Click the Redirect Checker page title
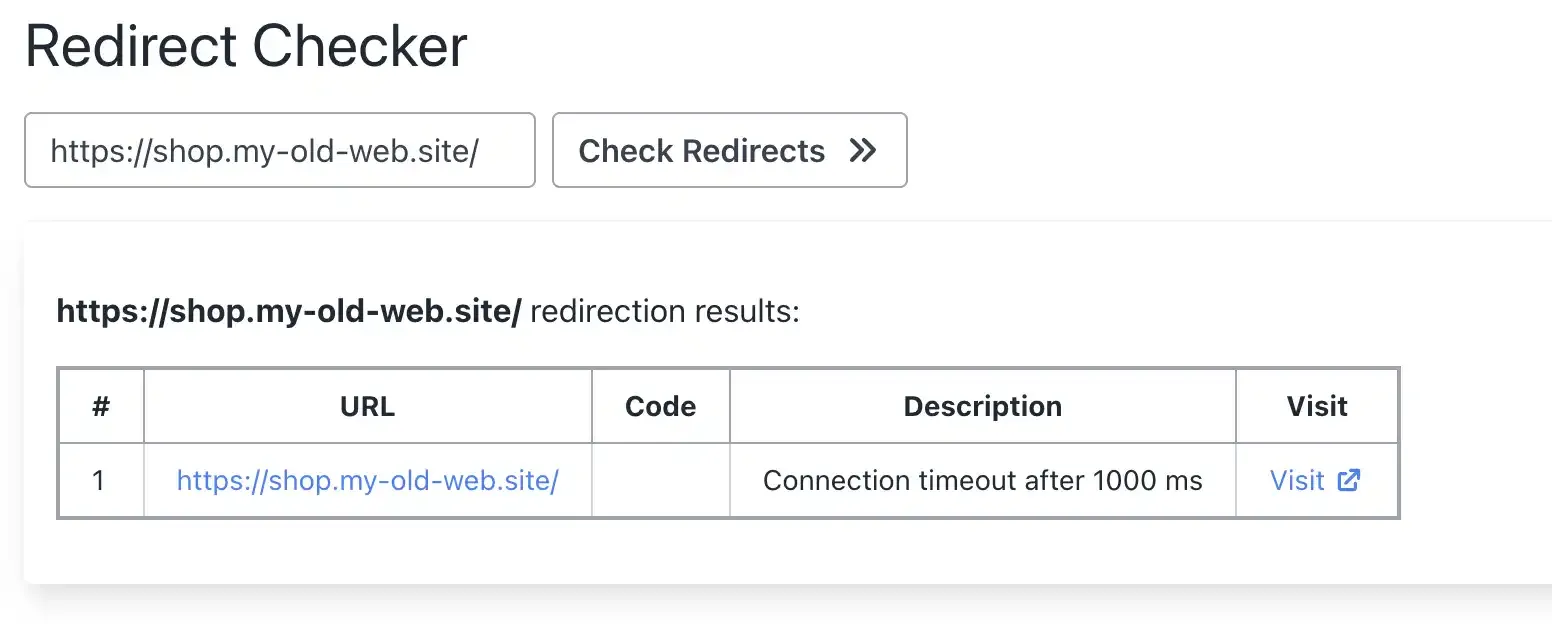 [x=247, y=45]
